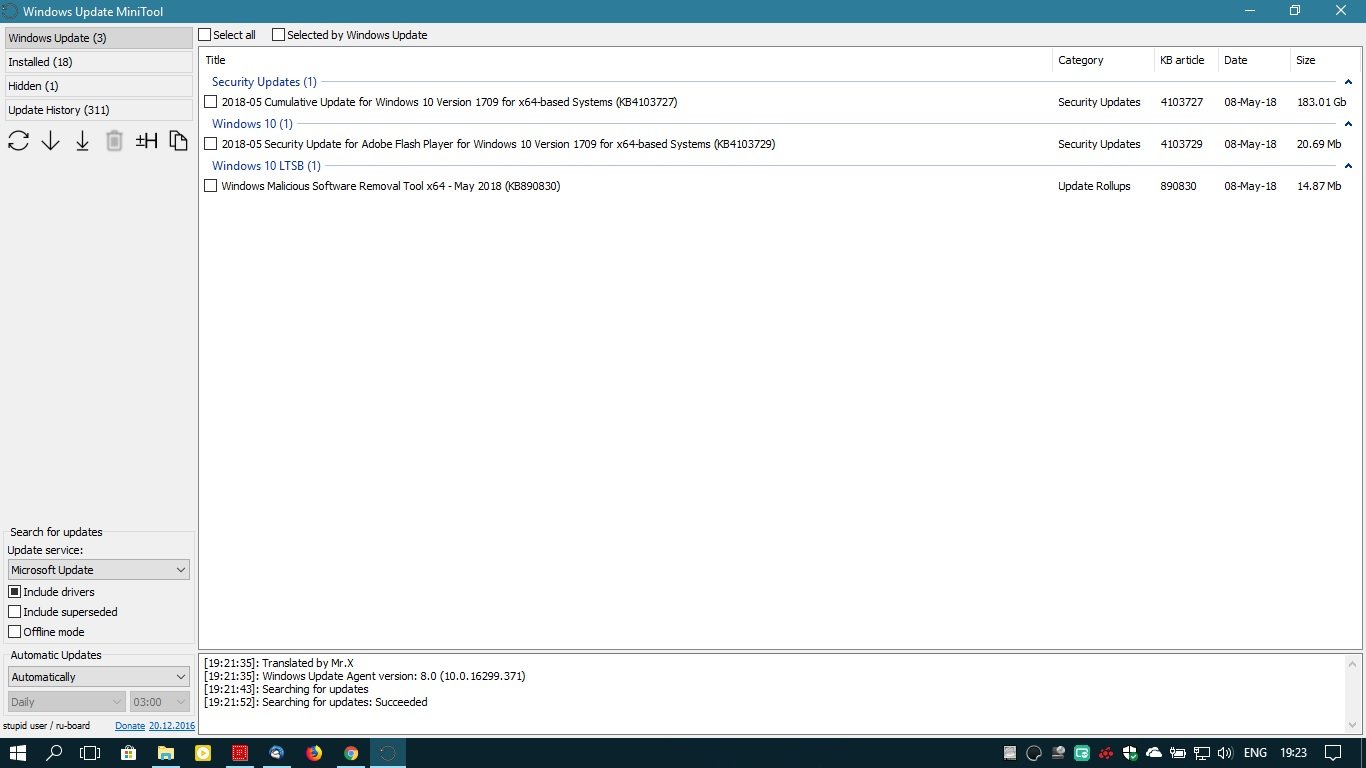Click the ±H hide updates icon
Screen dimensions: 1366x768
[146, 141]
